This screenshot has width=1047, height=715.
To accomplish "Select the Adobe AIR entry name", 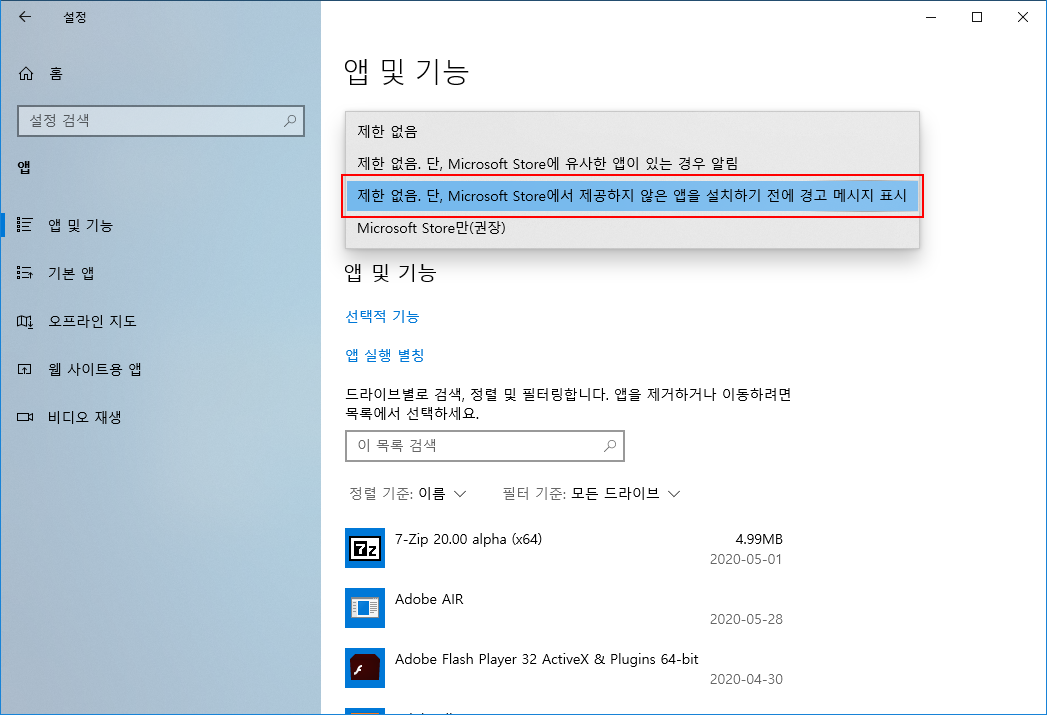I will point(429,600).
